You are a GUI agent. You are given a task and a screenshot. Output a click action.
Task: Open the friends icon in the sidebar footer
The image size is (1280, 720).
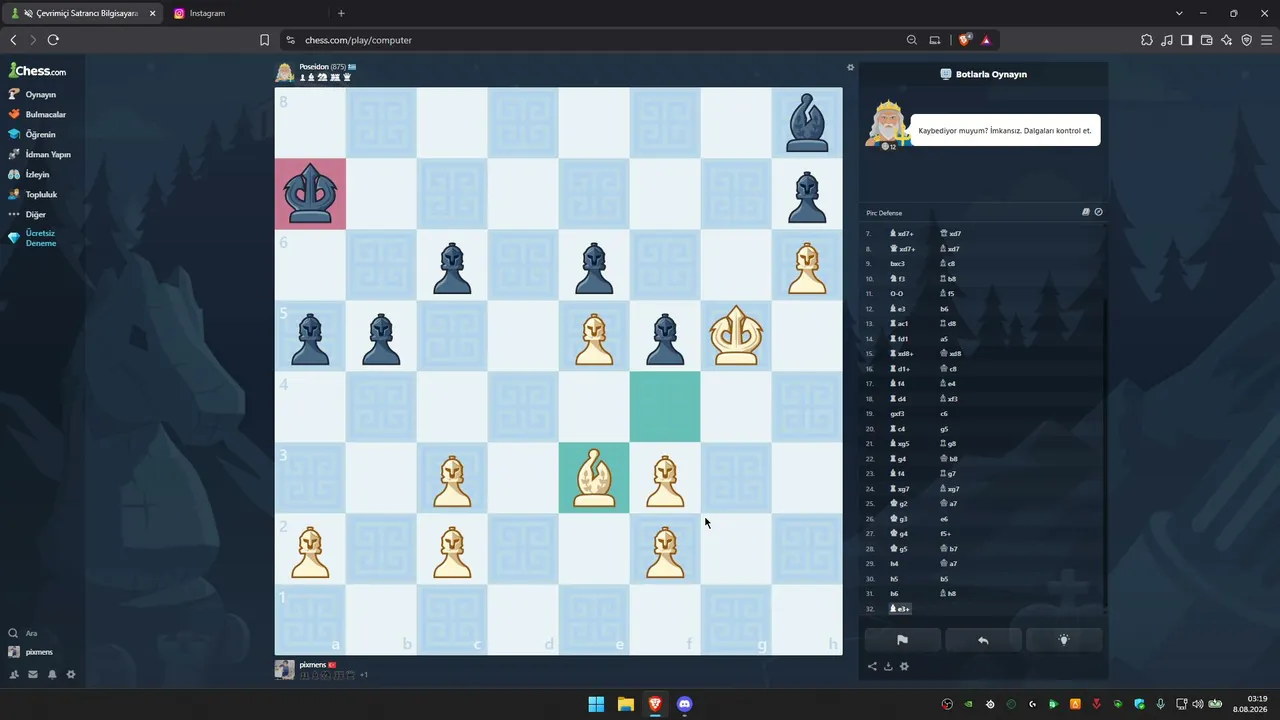click(x=14, y=674)
